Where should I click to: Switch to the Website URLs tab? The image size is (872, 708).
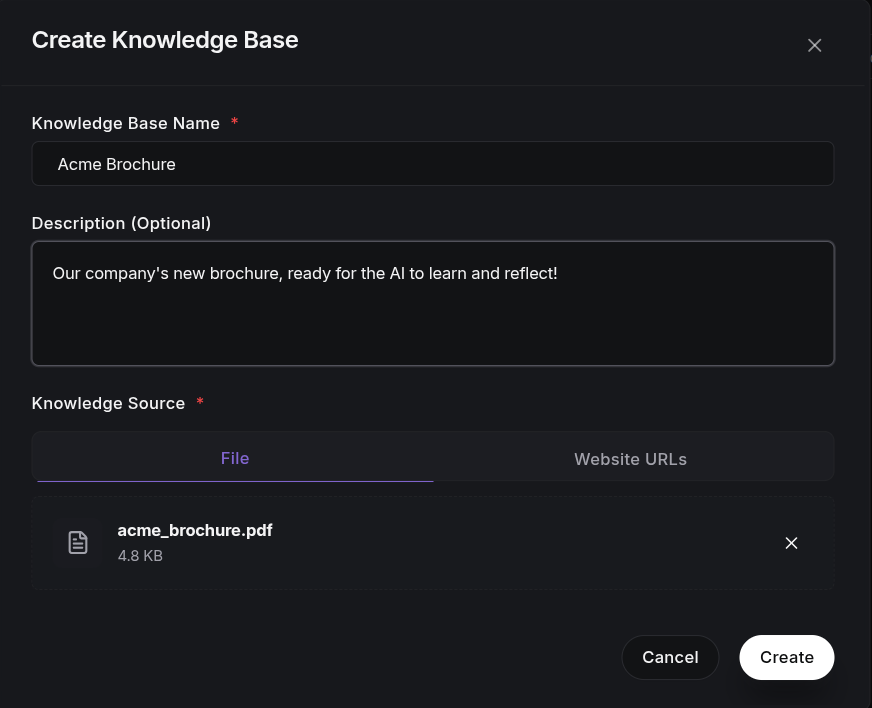[631, 459]
